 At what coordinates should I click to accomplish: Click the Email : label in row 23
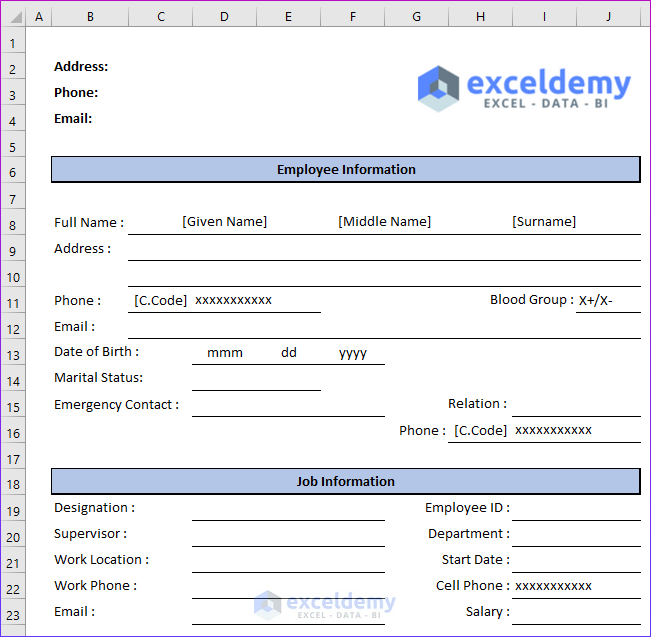tap(74, 612)
